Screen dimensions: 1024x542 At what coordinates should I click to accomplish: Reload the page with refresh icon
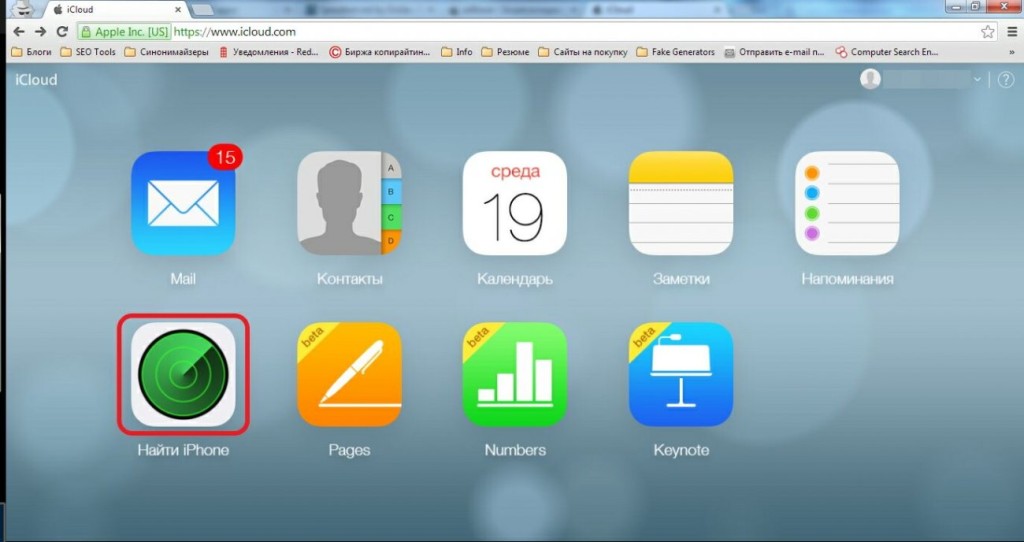point(62,31)
